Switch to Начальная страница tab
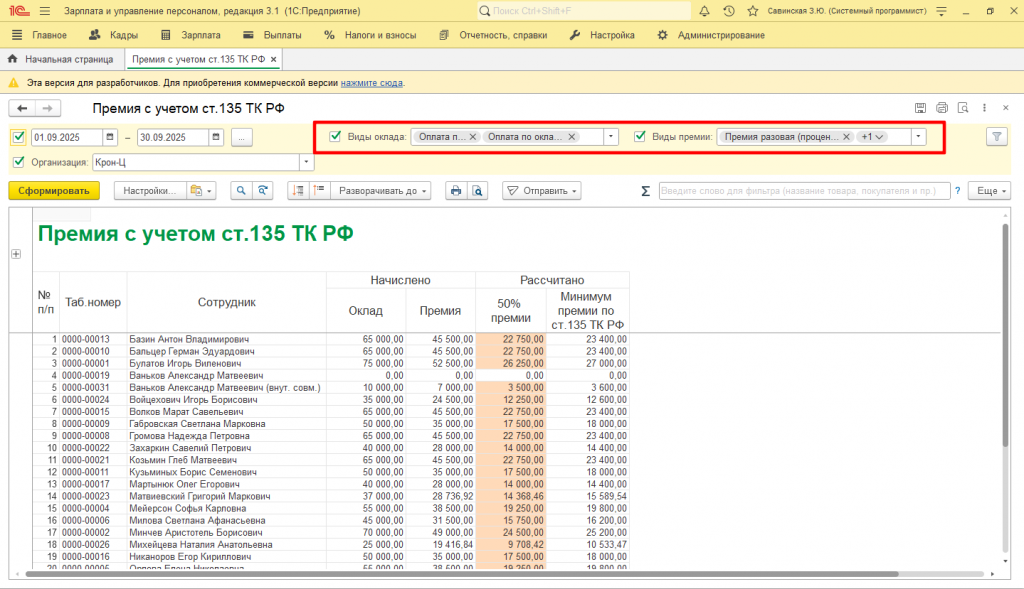1024x589 pixels. (x=68, y=59)
